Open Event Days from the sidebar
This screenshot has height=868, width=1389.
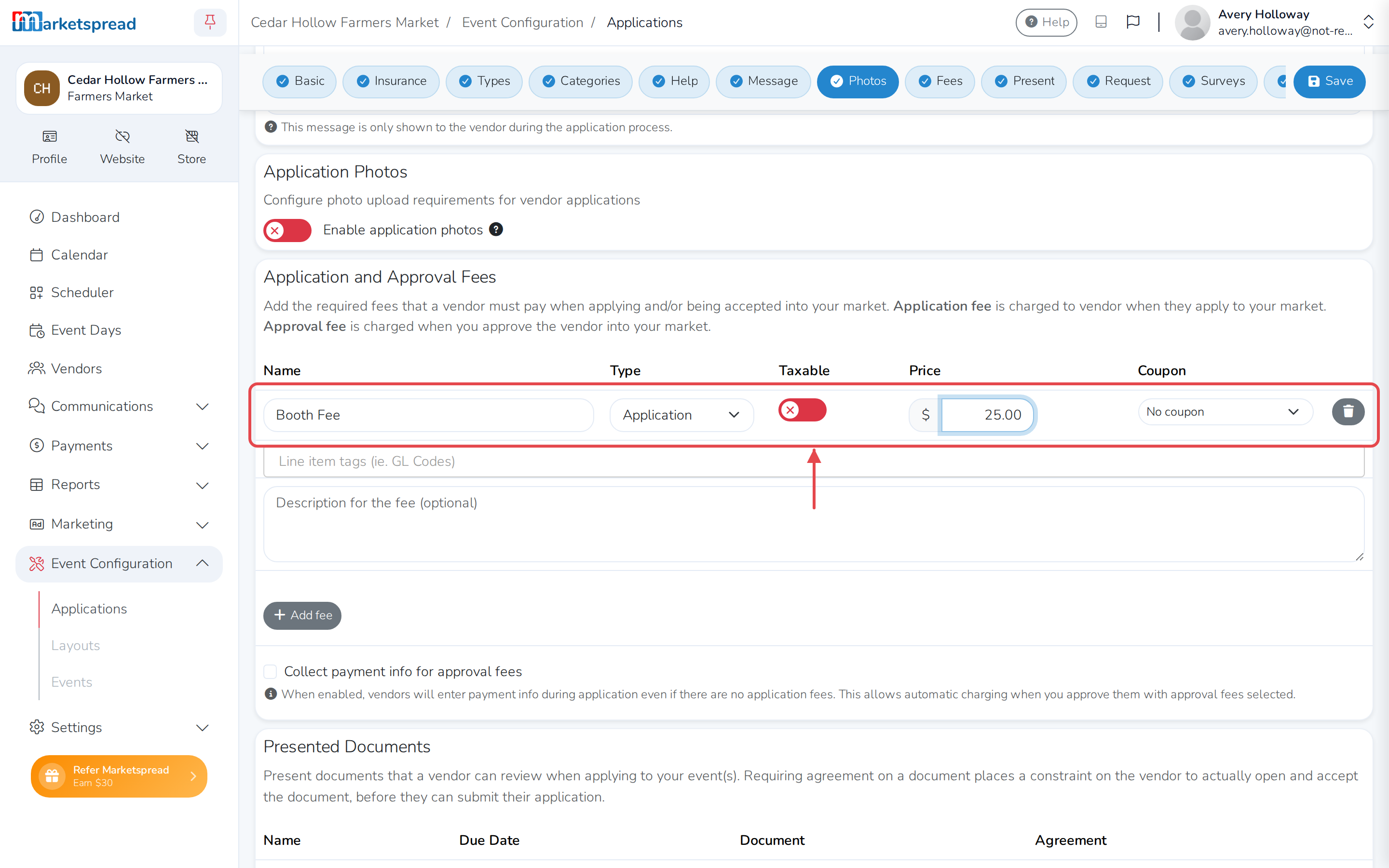click(x=120, y=330)
